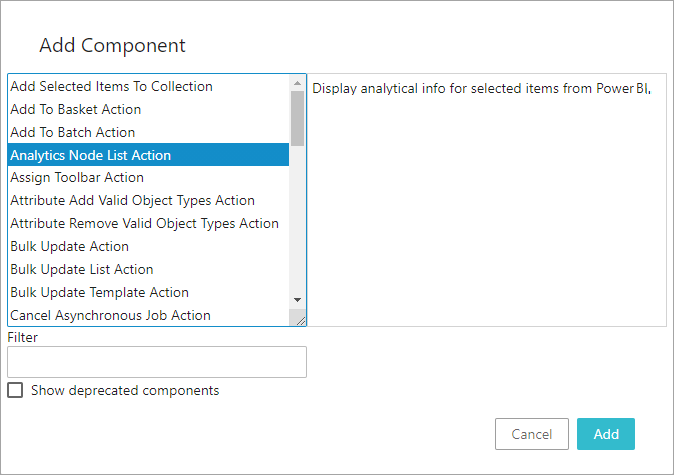This screenshot has height=475, width=674.
Task: Click Bulk Update List Action entry
Action: 82,270
